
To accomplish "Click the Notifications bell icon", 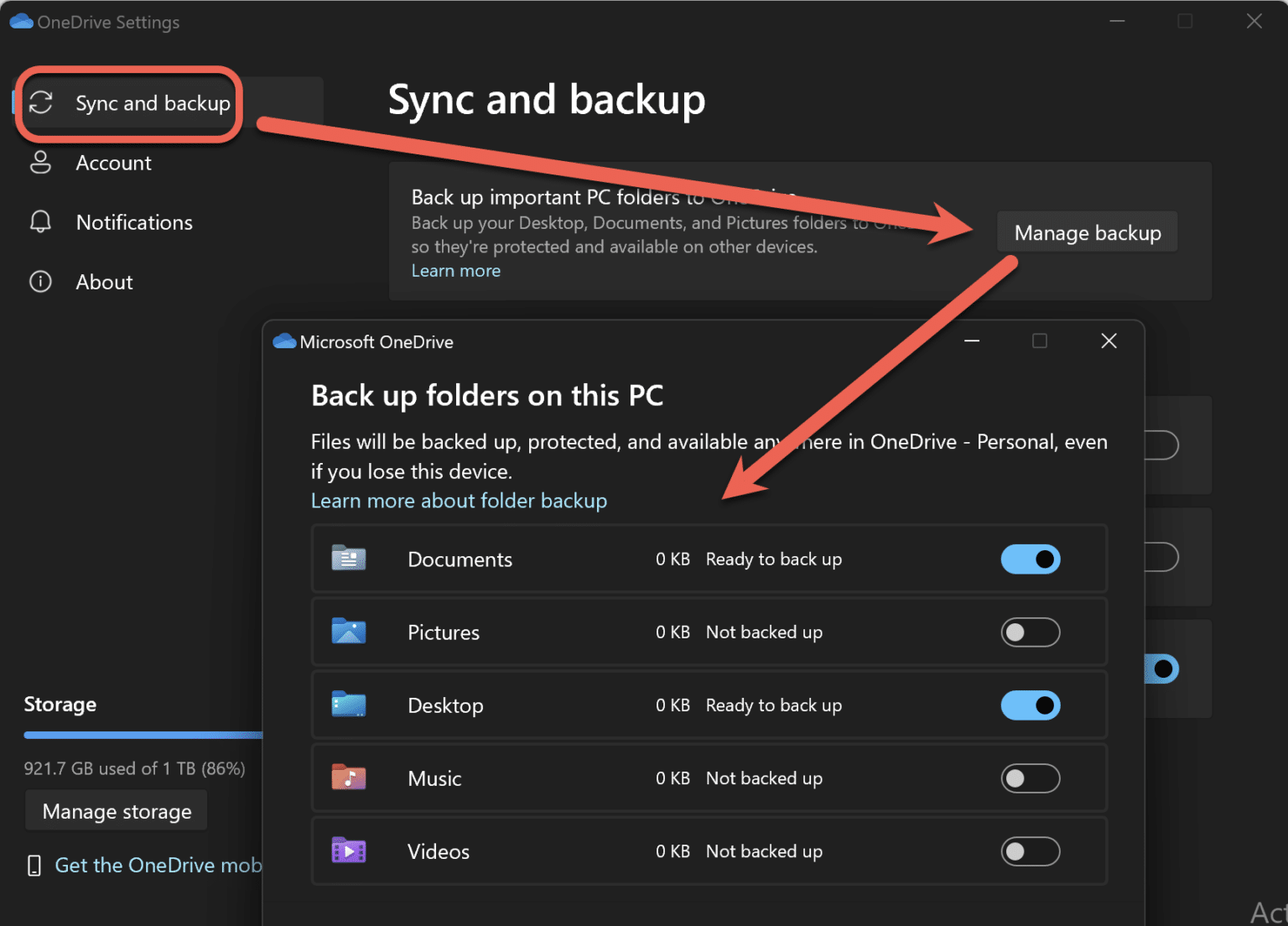I will [40, 221].
